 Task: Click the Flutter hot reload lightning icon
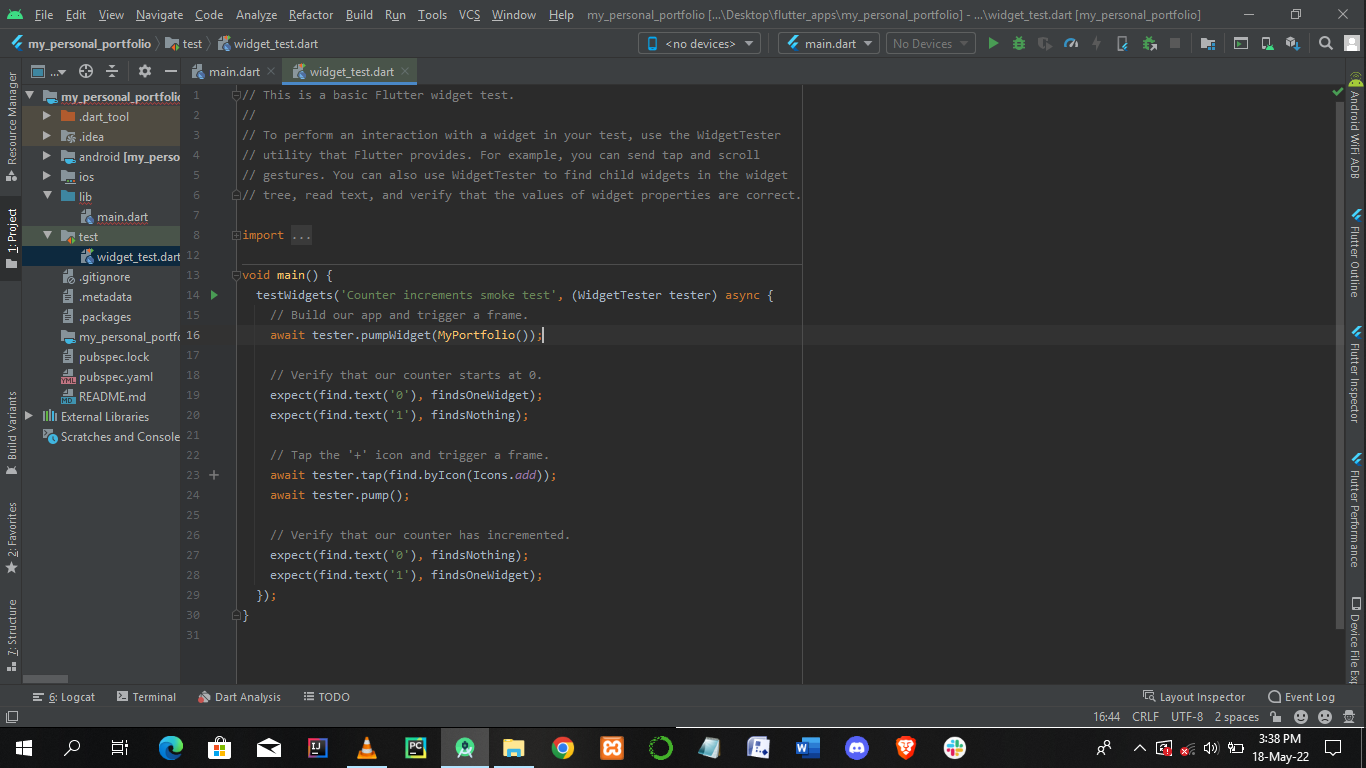(x=1097, y=43)
